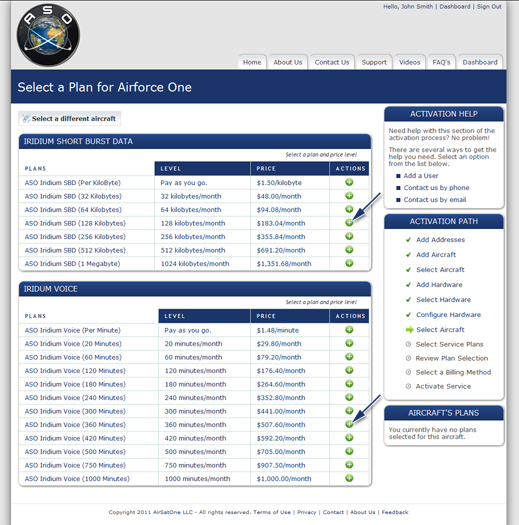Add the Voice Per Minute plan
The image size is (519, 525).
point(349,330)
